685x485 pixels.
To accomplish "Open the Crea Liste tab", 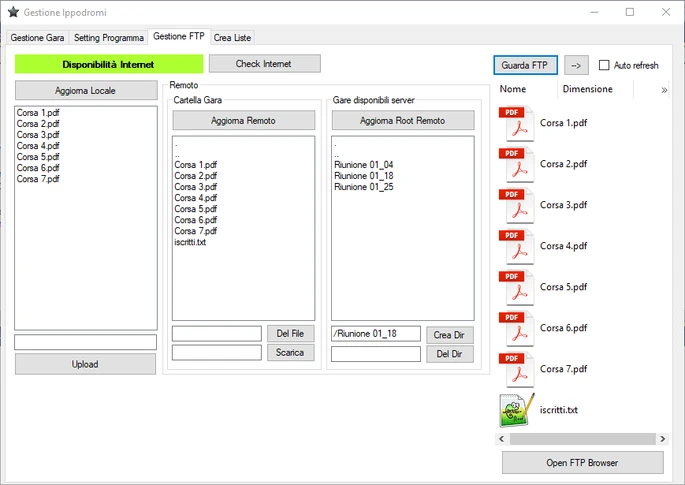I will coord(232,38).
